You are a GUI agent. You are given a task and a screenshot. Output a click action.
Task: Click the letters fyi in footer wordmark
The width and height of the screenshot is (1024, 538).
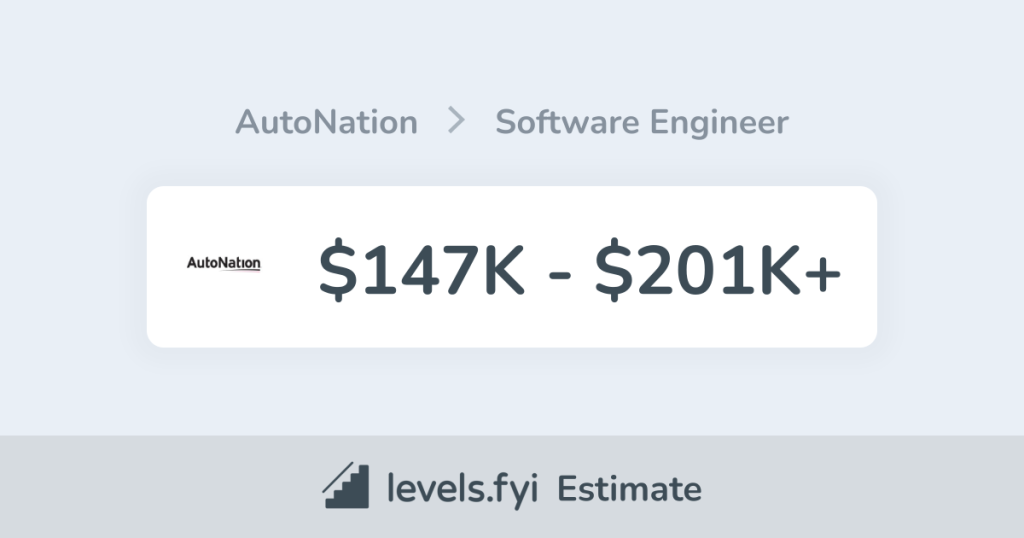coord(518,489)
